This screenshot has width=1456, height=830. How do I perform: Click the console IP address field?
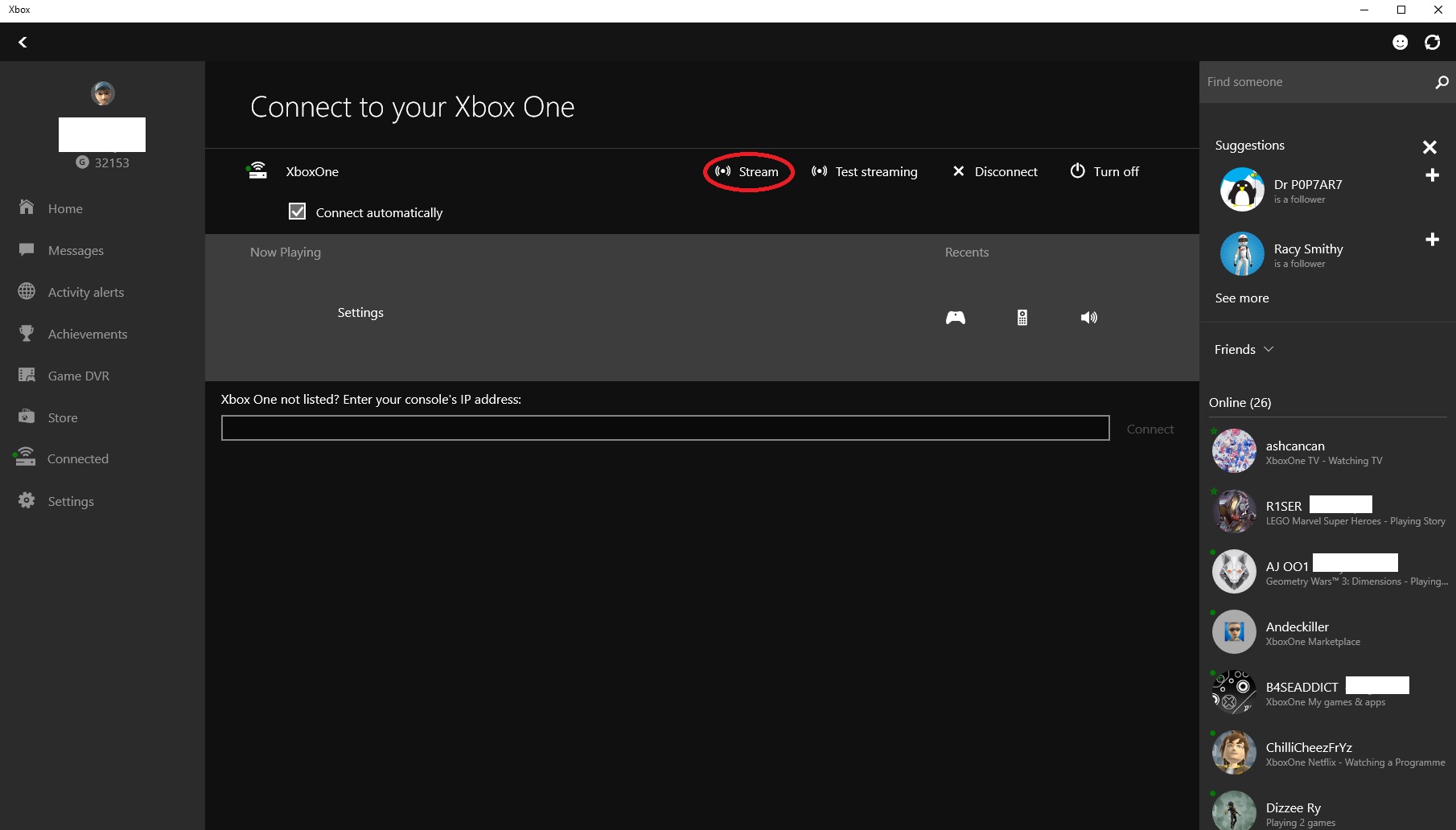click(665, 428)
